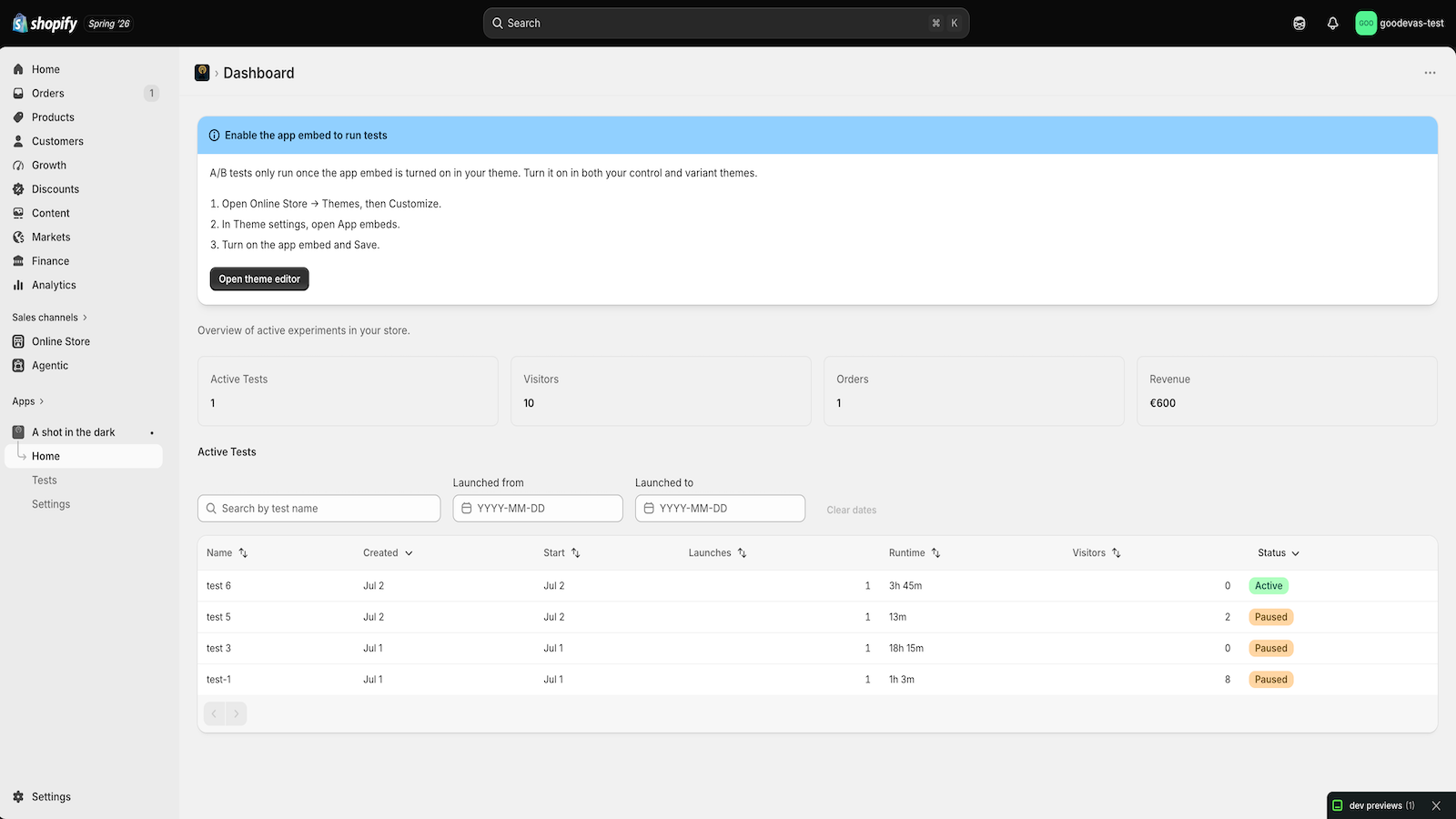Click the dev previews indicator icon
Image resolution: width=1456 pixels, height=819 pixels.
pos(1338,805)
